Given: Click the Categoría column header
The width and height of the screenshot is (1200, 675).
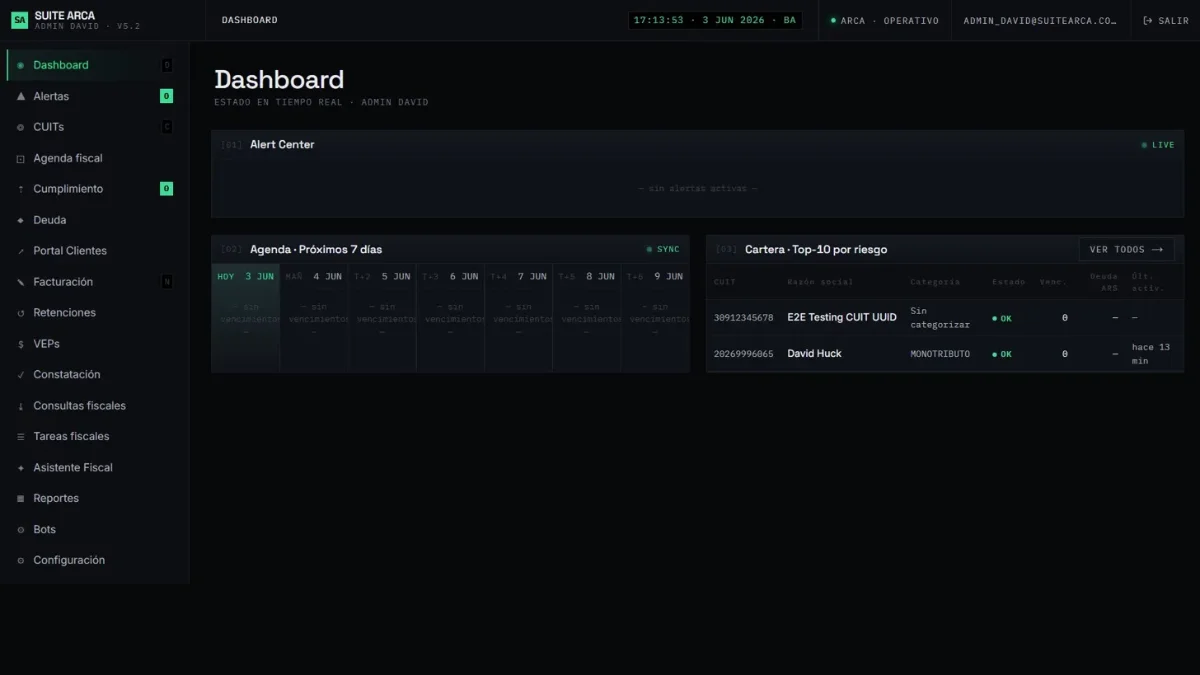Looking at the screenshot, I should point(935,282).
